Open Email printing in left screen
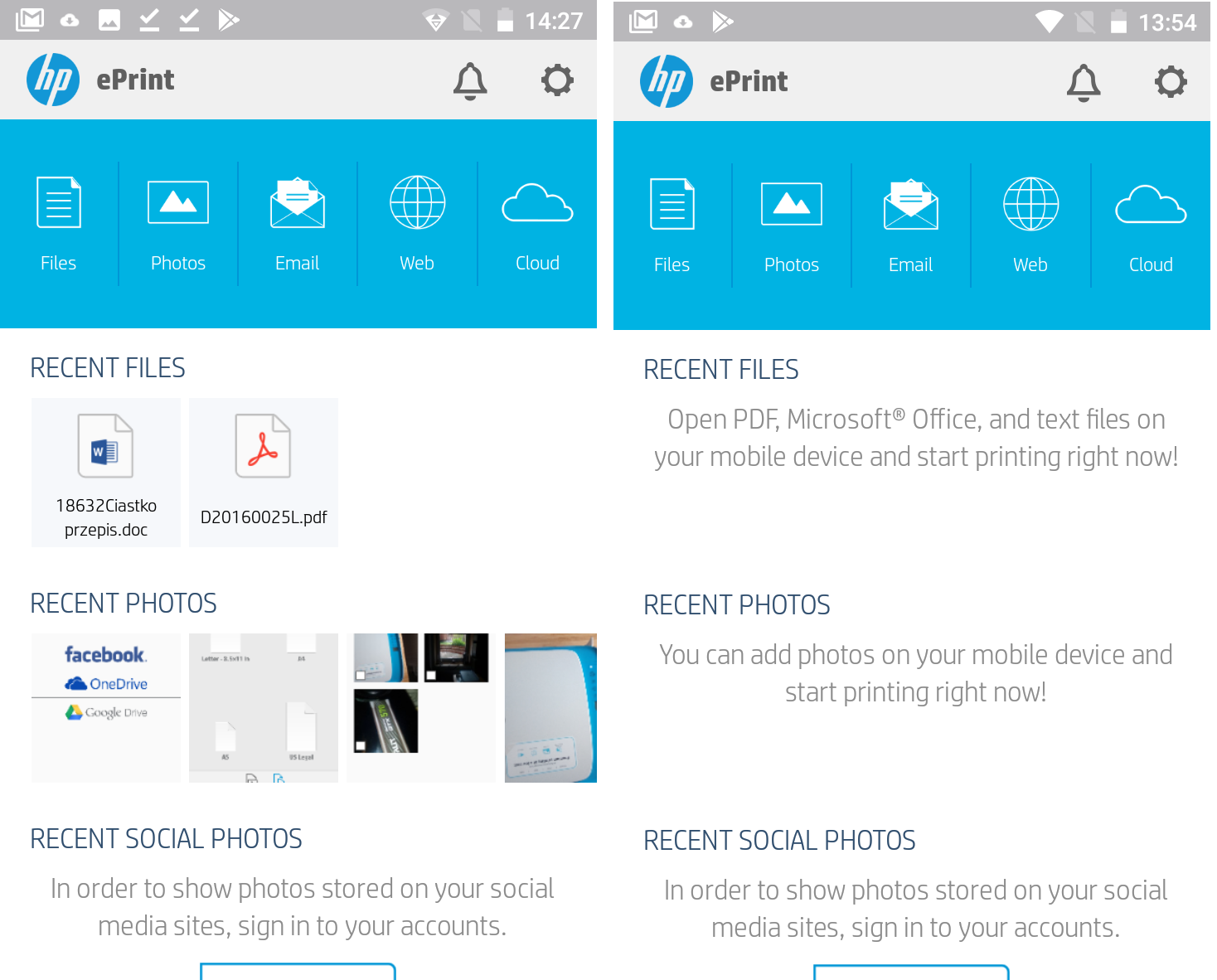This screenshot has width=1217, height=980. 298,224
